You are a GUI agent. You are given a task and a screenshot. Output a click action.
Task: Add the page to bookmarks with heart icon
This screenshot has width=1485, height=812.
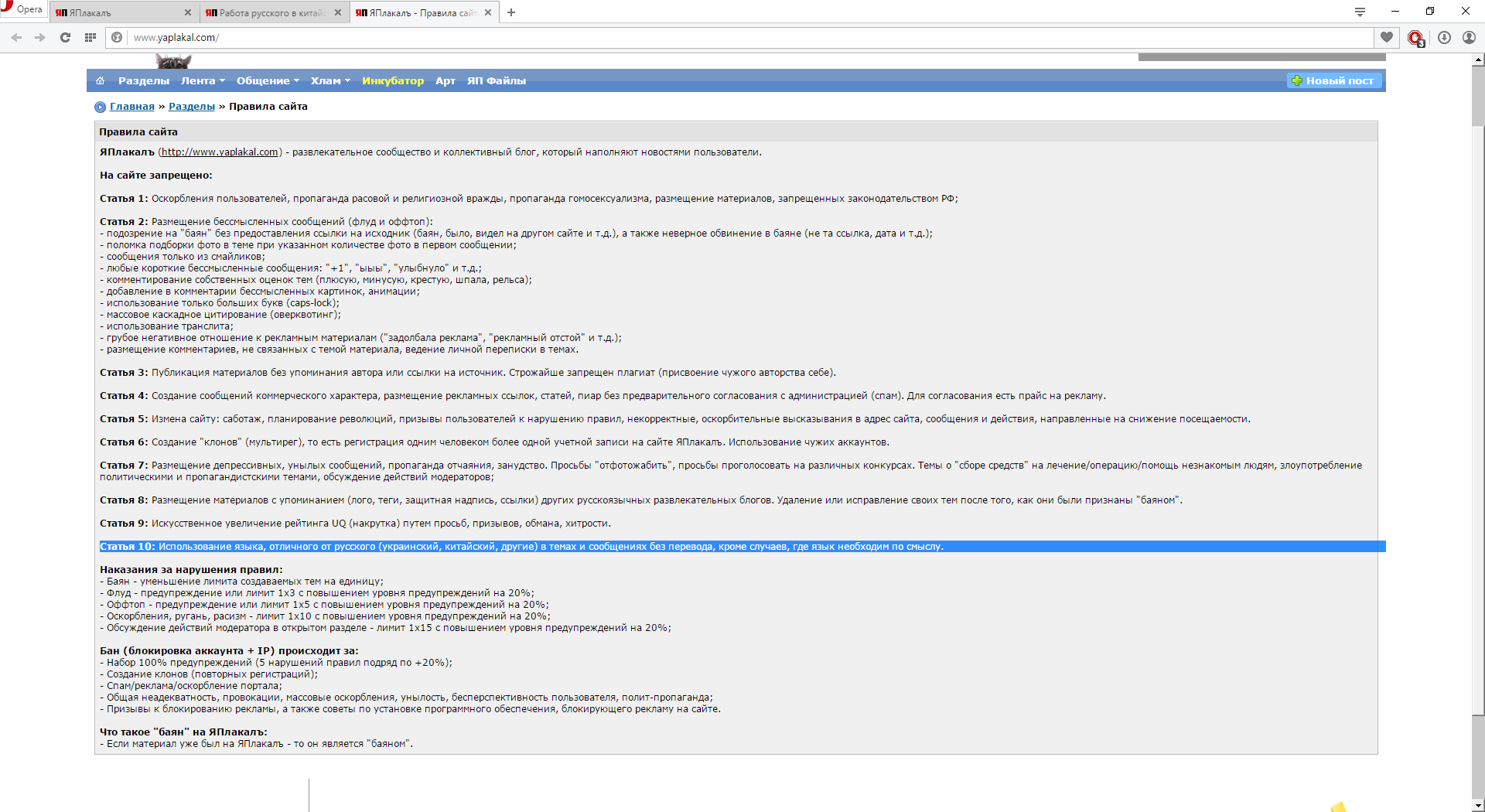pos(1387,37)
